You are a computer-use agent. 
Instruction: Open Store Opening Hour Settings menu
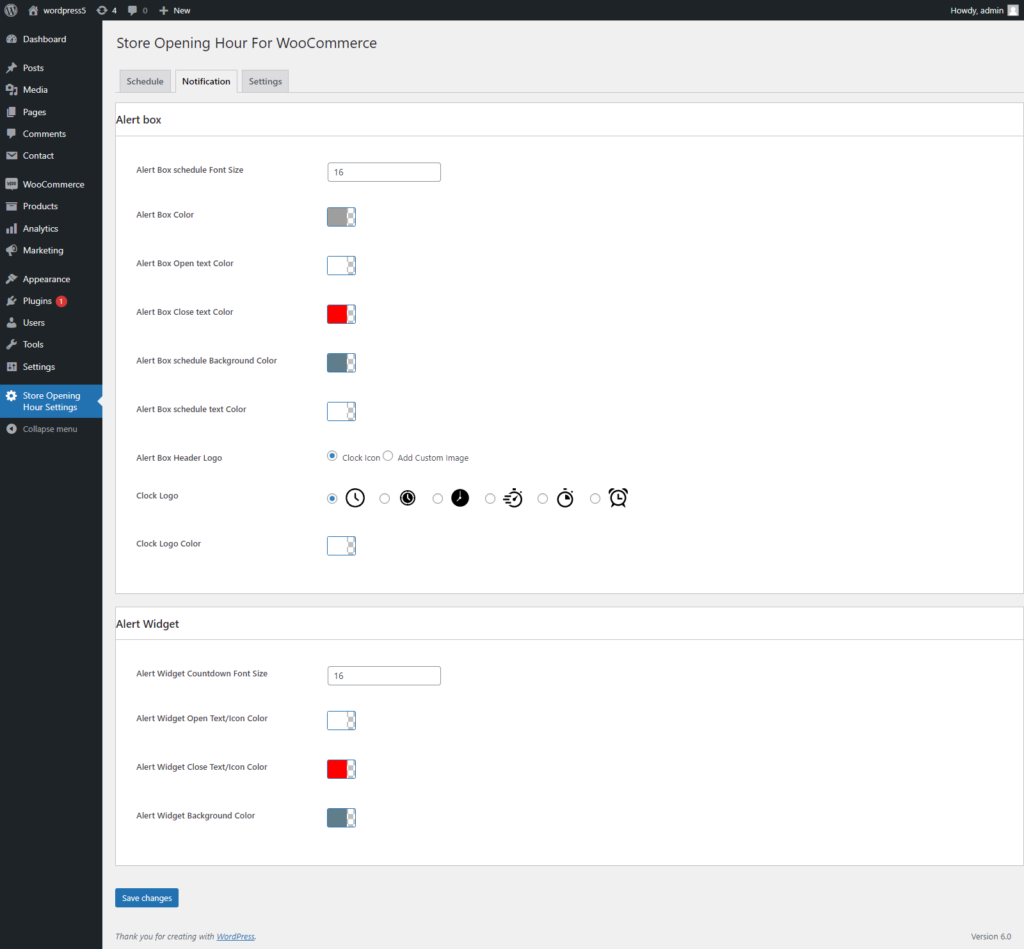click(51, 401)
